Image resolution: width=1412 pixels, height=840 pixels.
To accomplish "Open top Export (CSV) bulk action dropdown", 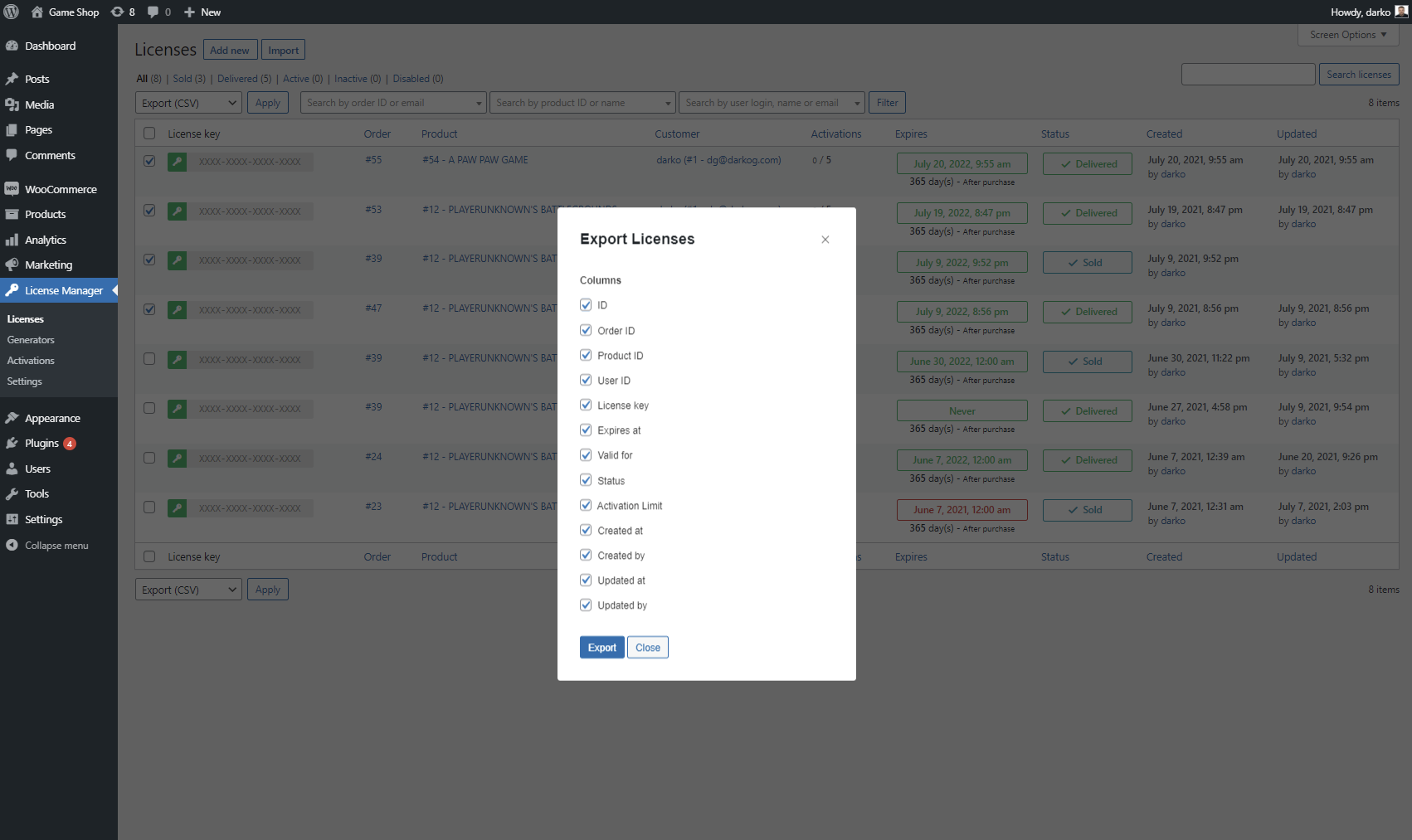I will point(188,103).
